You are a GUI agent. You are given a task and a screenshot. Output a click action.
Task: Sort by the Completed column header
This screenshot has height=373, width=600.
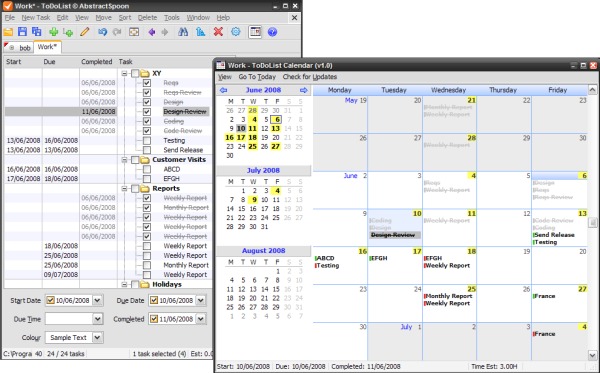pyautogui.click(x=98, y=62)
